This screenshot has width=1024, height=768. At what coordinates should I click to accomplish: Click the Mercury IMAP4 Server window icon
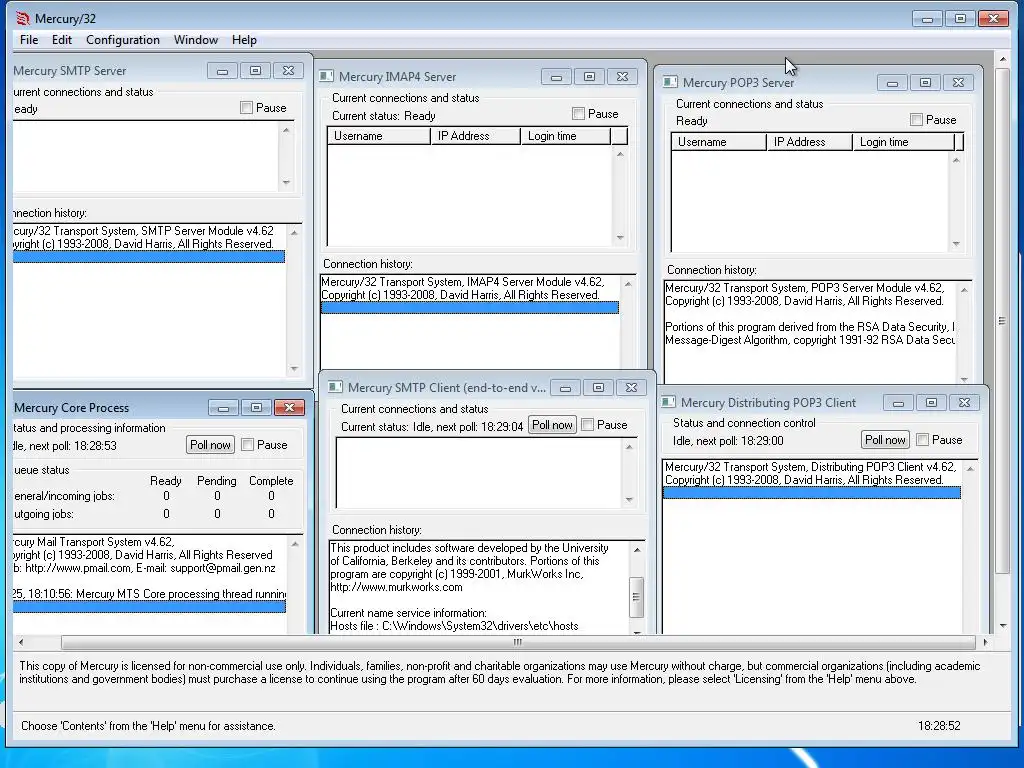[x=327, y=76]
